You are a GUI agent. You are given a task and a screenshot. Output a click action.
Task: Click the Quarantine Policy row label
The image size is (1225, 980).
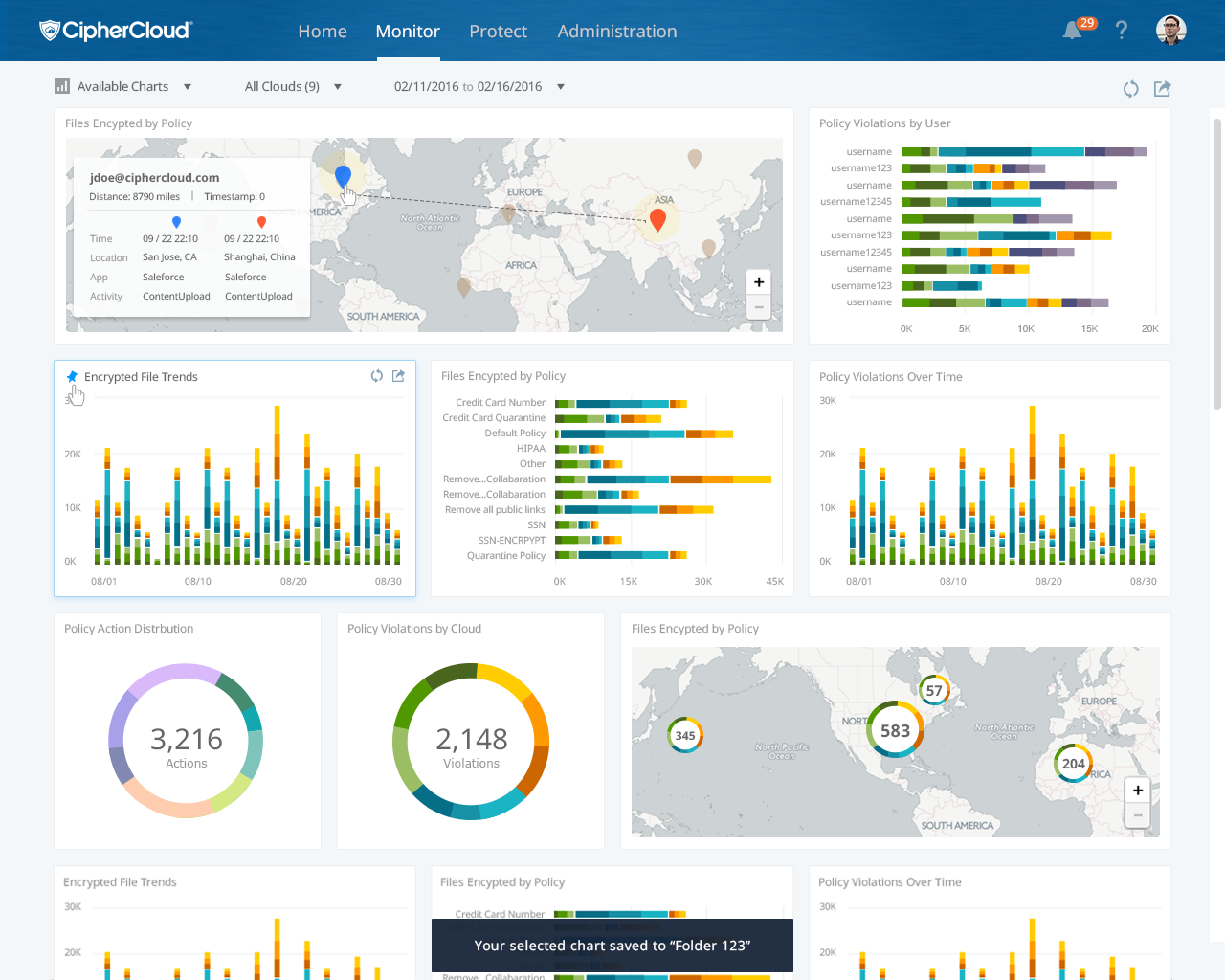(x=506, y=556)
